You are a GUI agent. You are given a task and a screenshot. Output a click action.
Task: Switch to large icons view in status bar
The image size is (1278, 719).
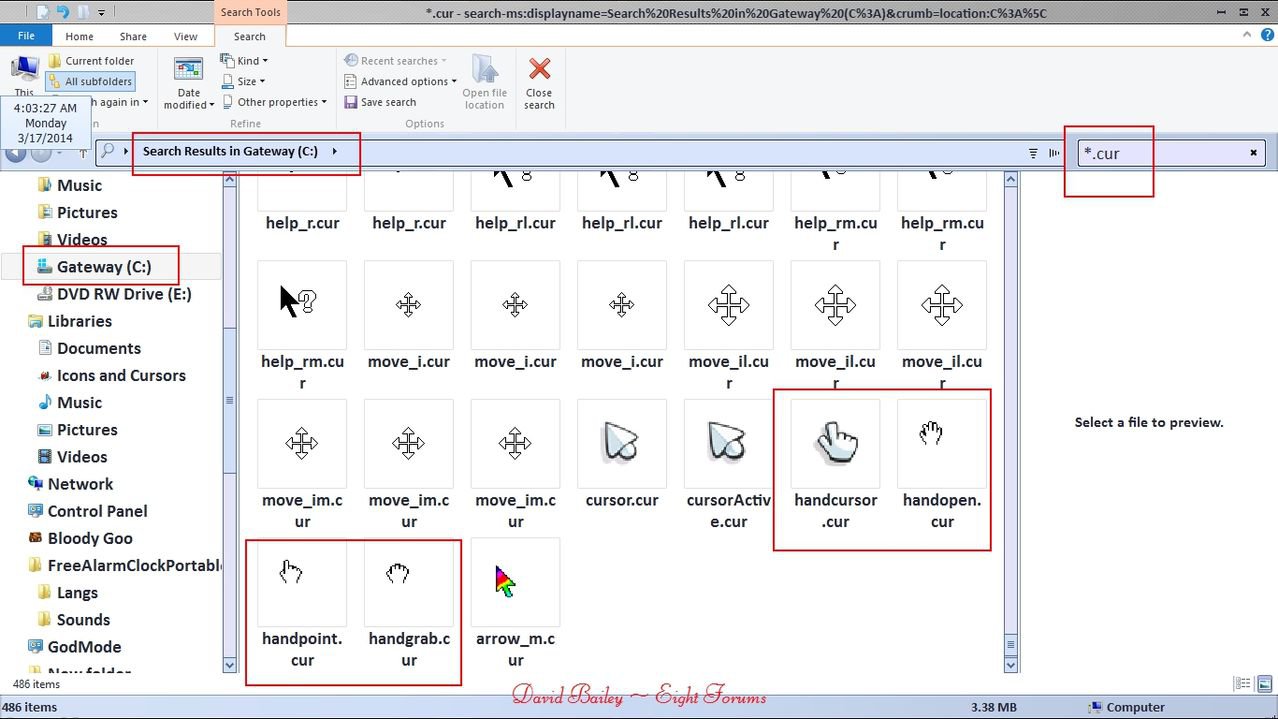pyautogui.click(x=1263, y=684)
